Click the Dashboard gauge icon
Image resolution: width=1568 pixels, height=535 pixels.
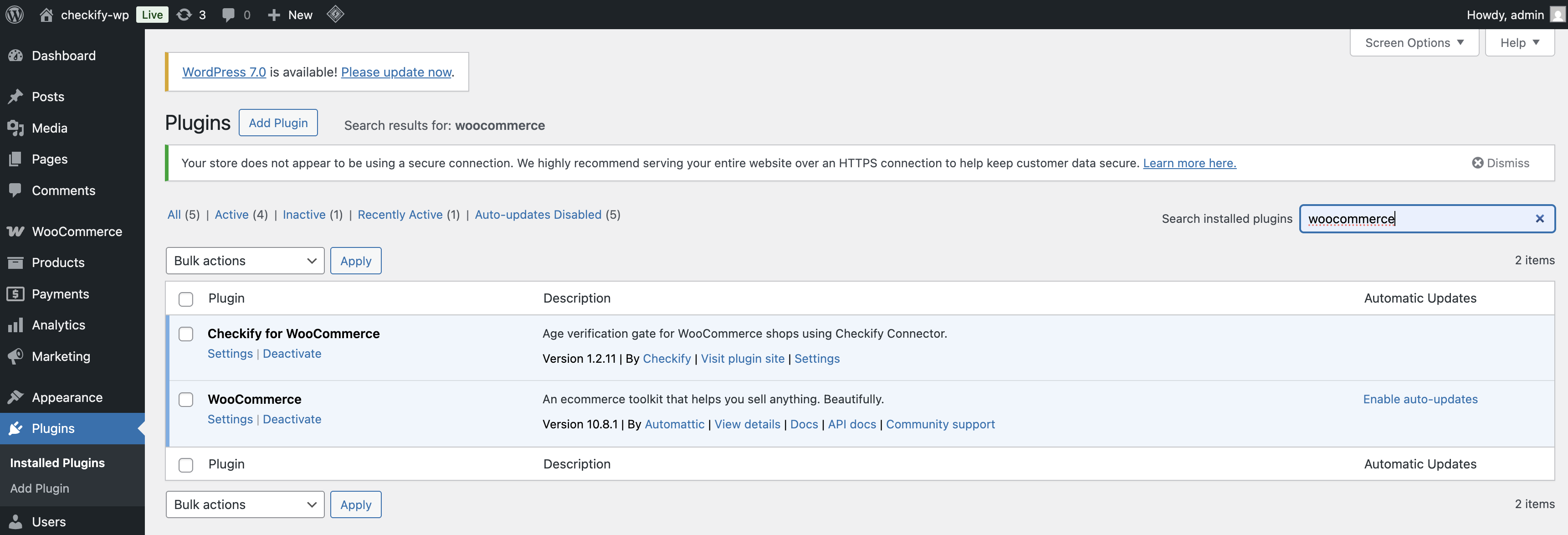16,56
